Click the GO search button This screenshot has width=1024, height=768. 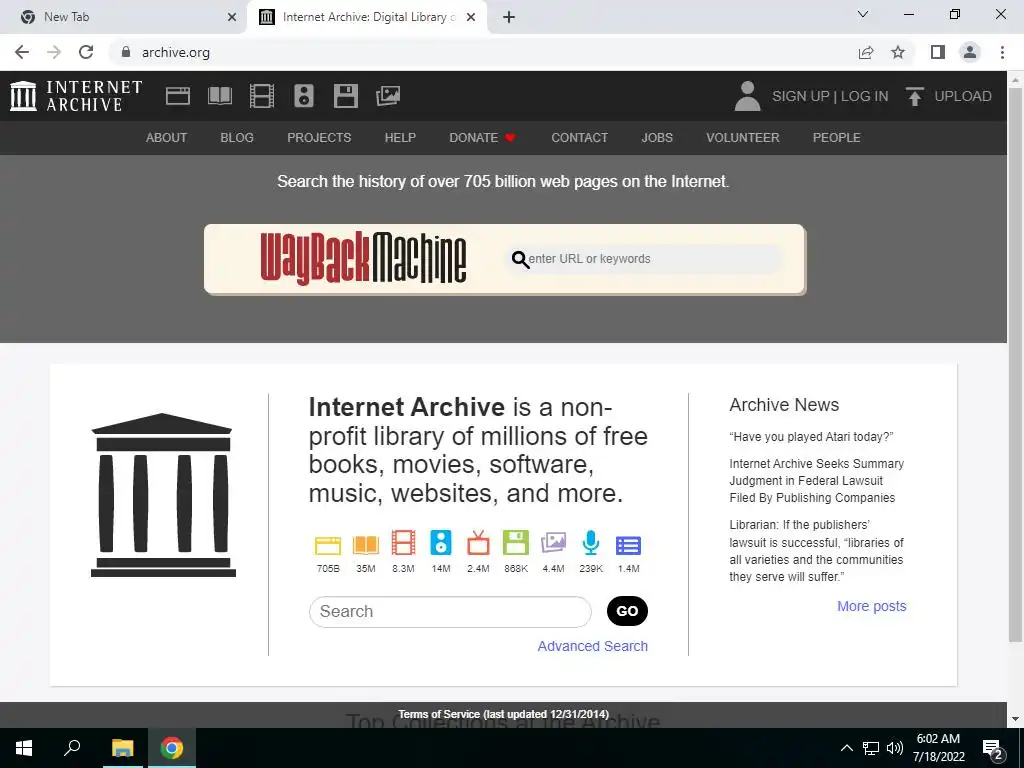tap(627, 611)
